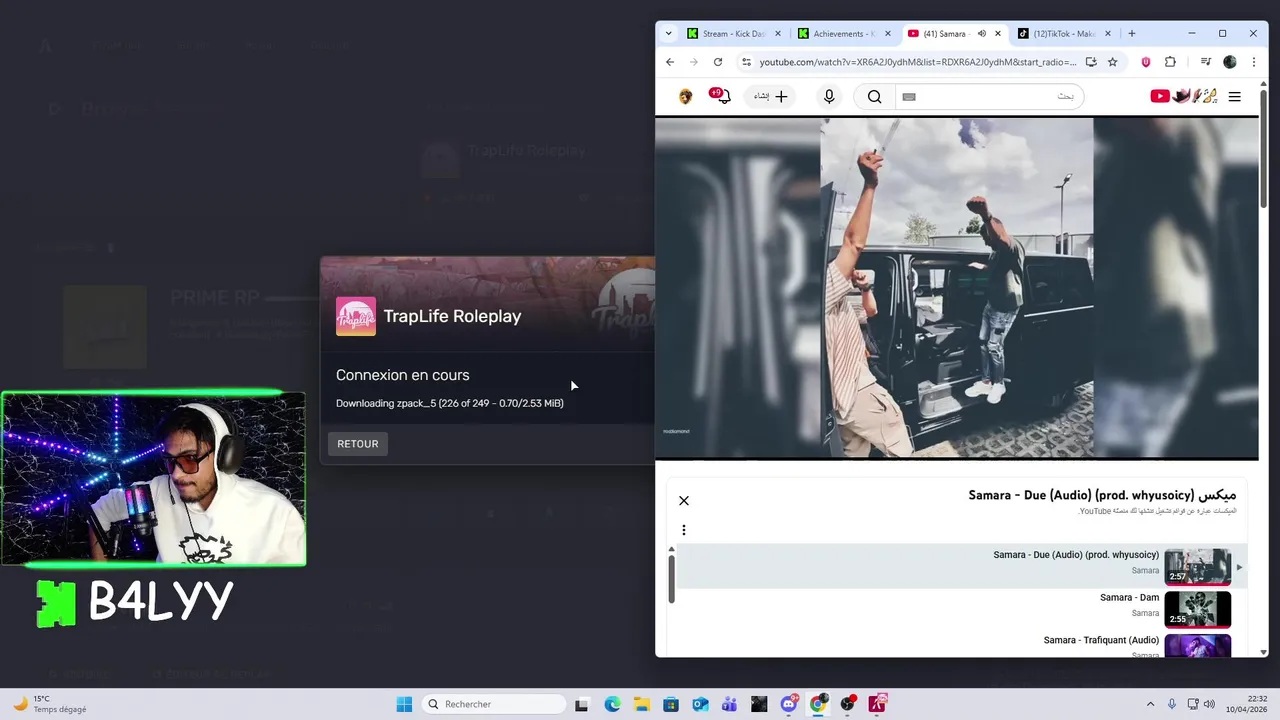
Task: Open Chrome profile avatar
Action: [1230, 62]
